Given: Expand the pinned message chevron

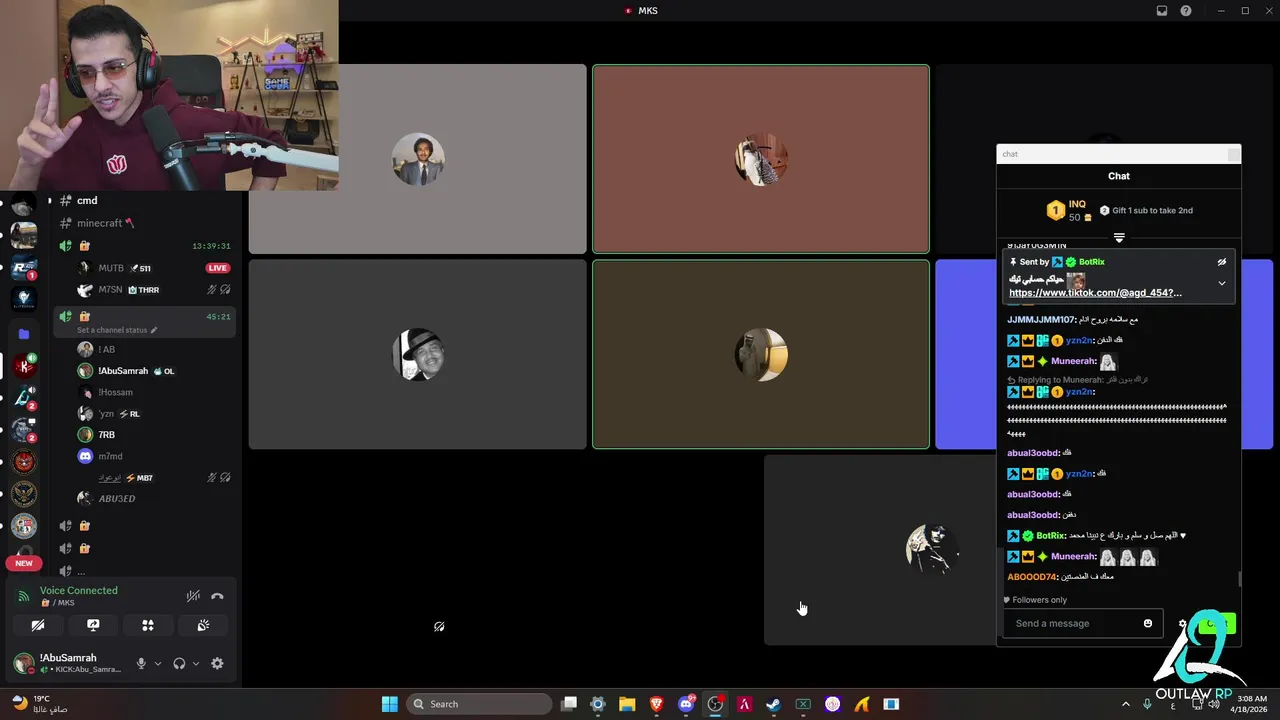Looking at the screenshot, I should pyautogui.click(x=1221, y=283).
